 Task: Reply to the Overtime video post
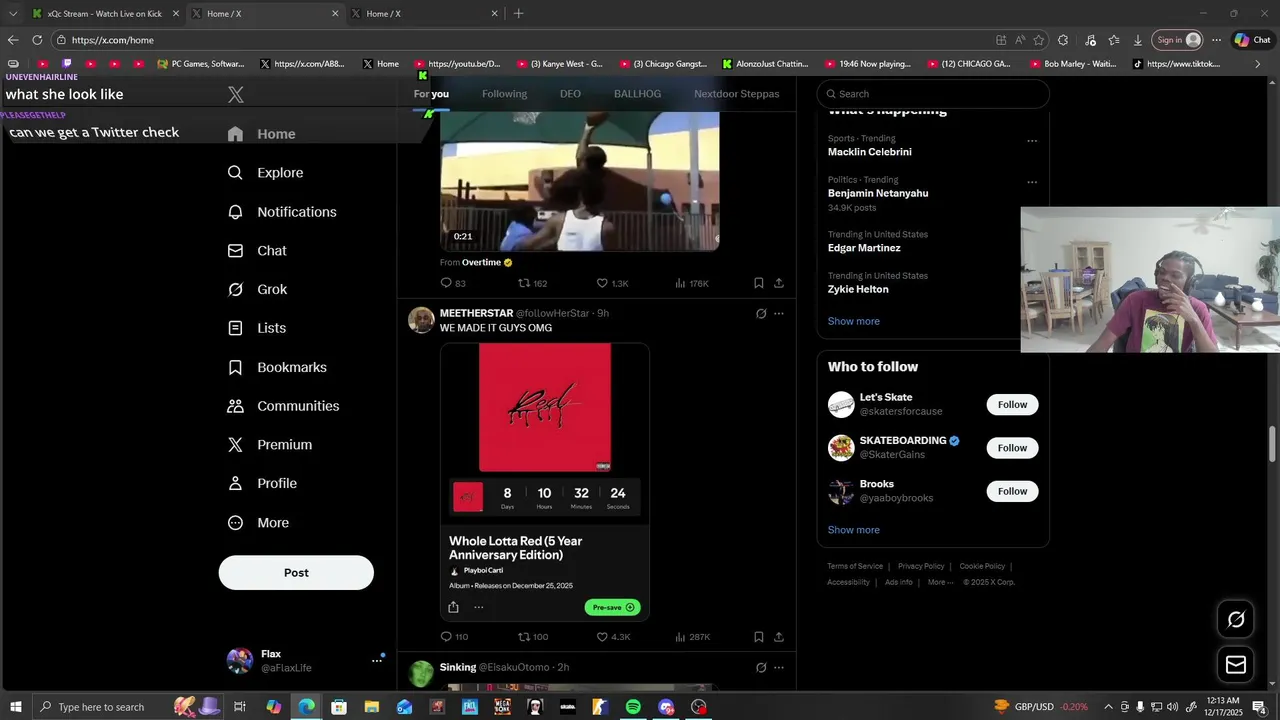453,284
